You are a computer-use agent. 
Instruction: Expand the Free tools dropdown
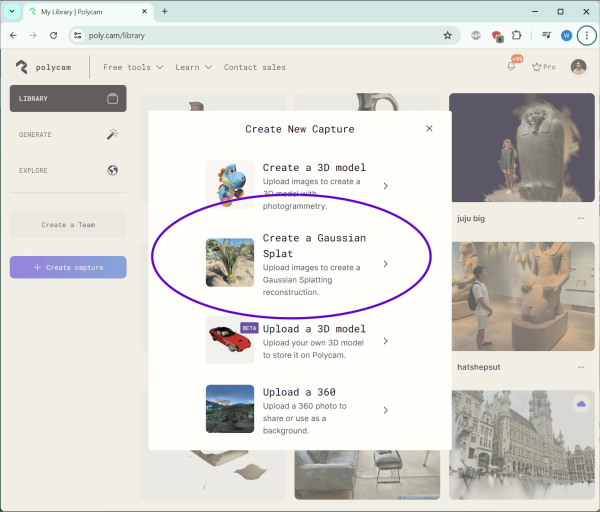133,67
